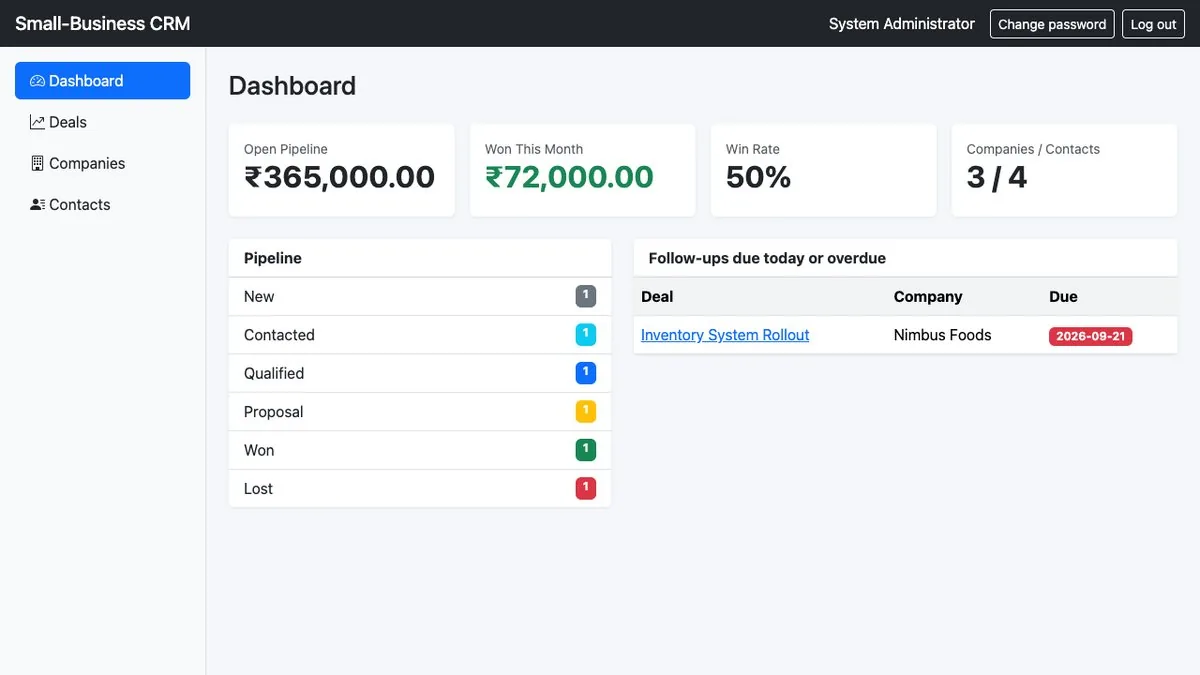Viewport: 1200px width, 675px height.
Task: Select the Qualified pipeline row
Action: point(420,373)
